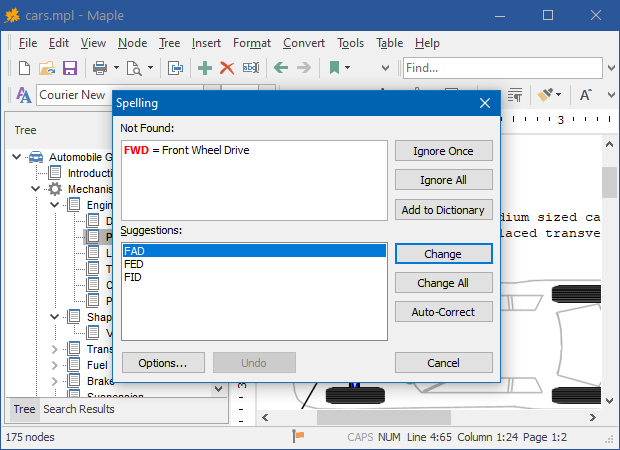Viewport: 620px width, 450px height.
Task: Click into the Find input field
Action: tap(502, 68)
